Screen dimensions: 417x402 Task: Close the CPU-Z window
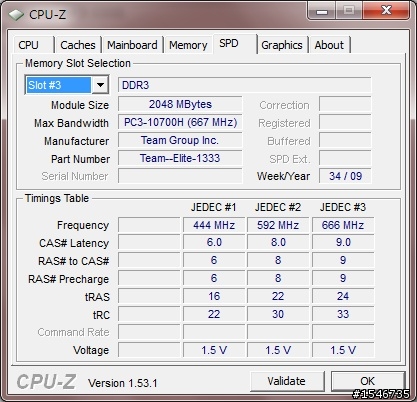point(386,10)
